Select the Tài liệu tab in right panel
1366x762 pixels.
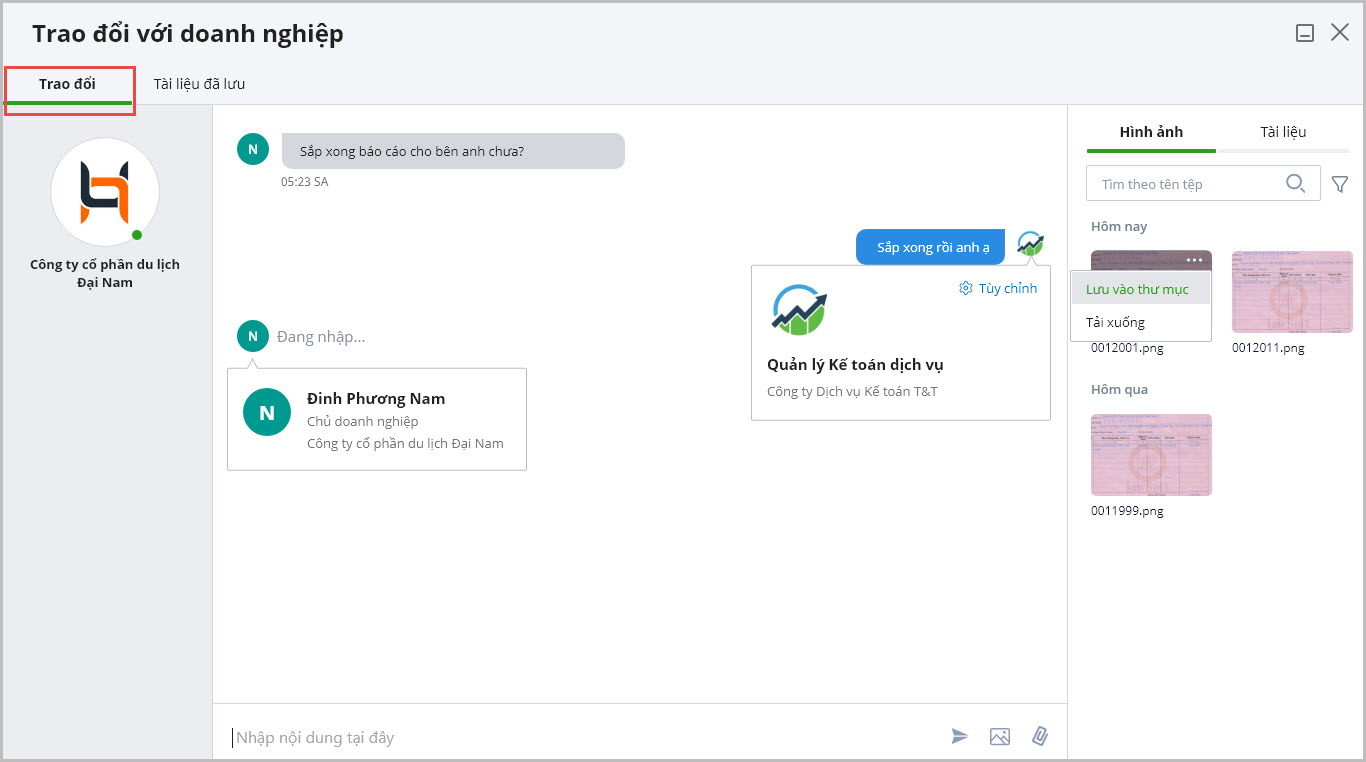click(1283, 132)
